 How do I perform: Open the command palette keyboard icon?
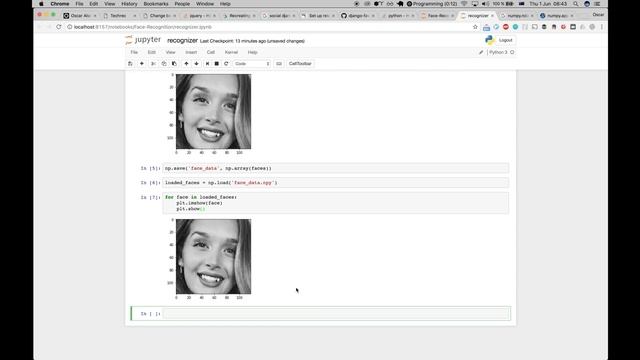coord(279,64)
